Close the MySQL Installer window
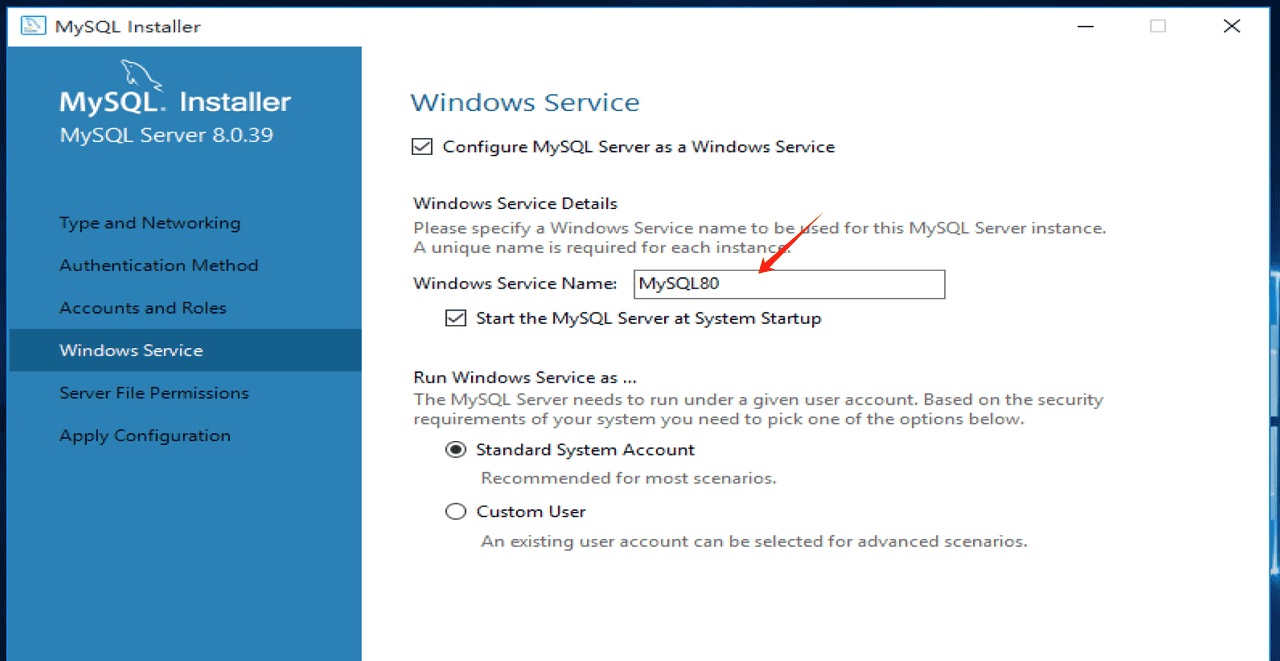1280x661 pixels. click(1232, 26)
